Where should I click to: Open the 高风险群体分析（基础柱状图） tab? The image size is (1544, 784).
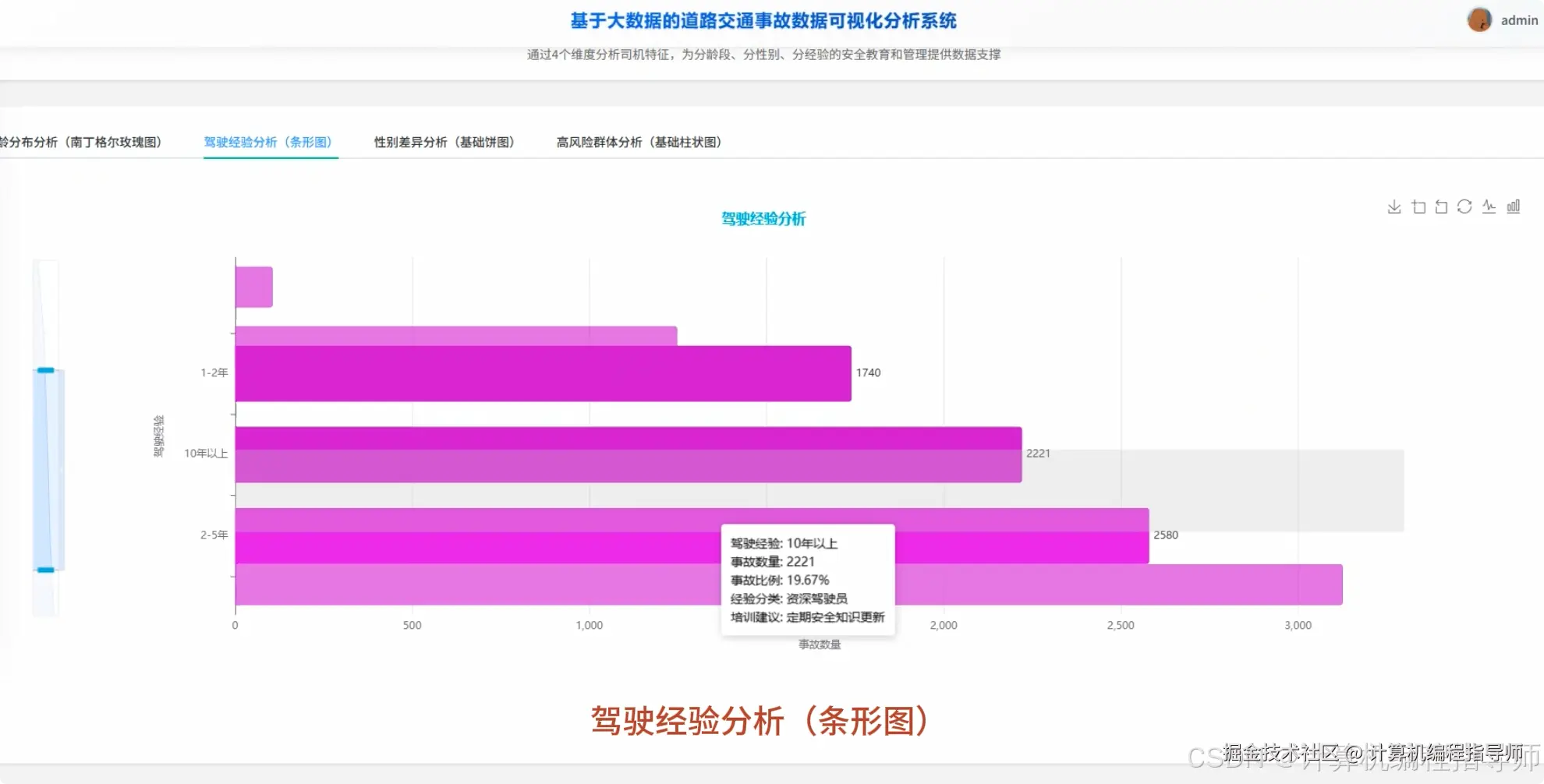coord(639,142)
